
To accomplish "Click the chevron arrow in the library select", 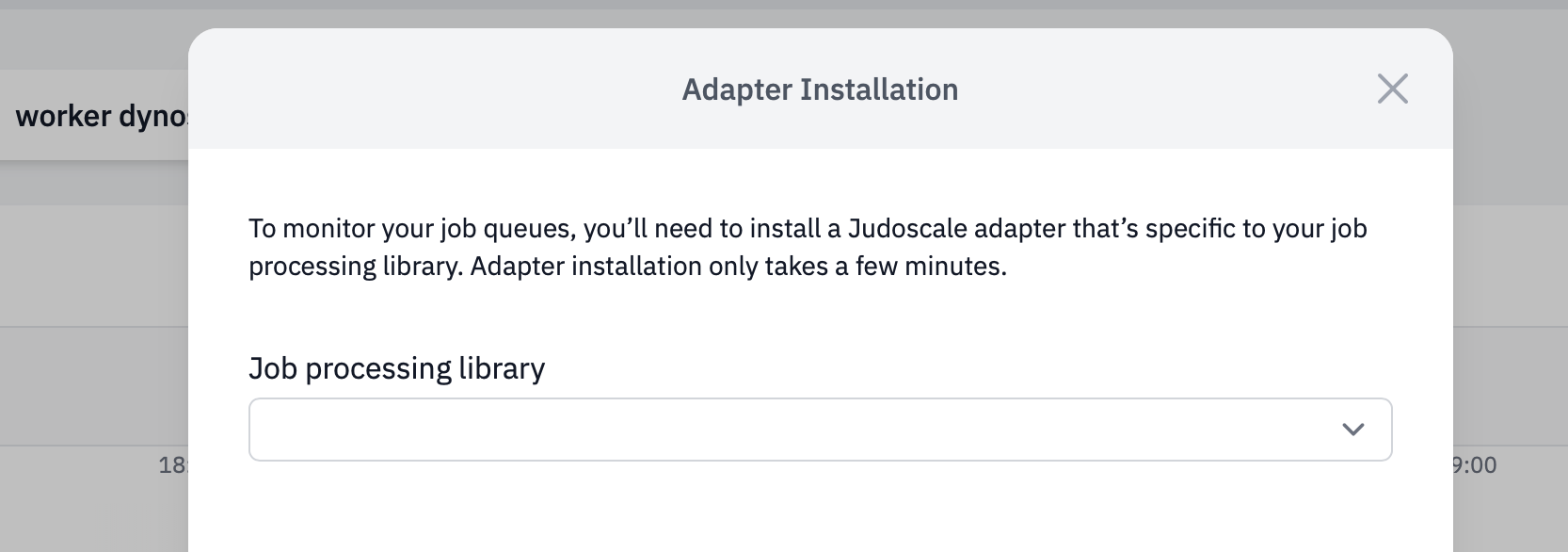I will click(1352, 430).
